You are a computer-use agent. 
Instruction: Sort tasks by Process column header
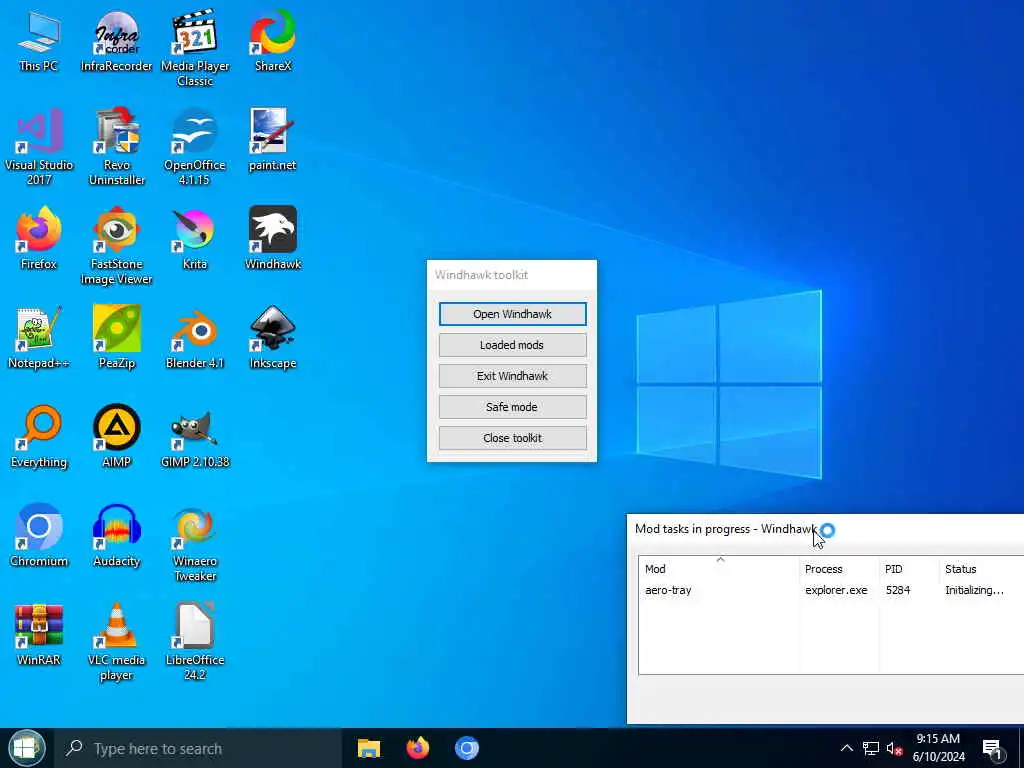point(839,569)
